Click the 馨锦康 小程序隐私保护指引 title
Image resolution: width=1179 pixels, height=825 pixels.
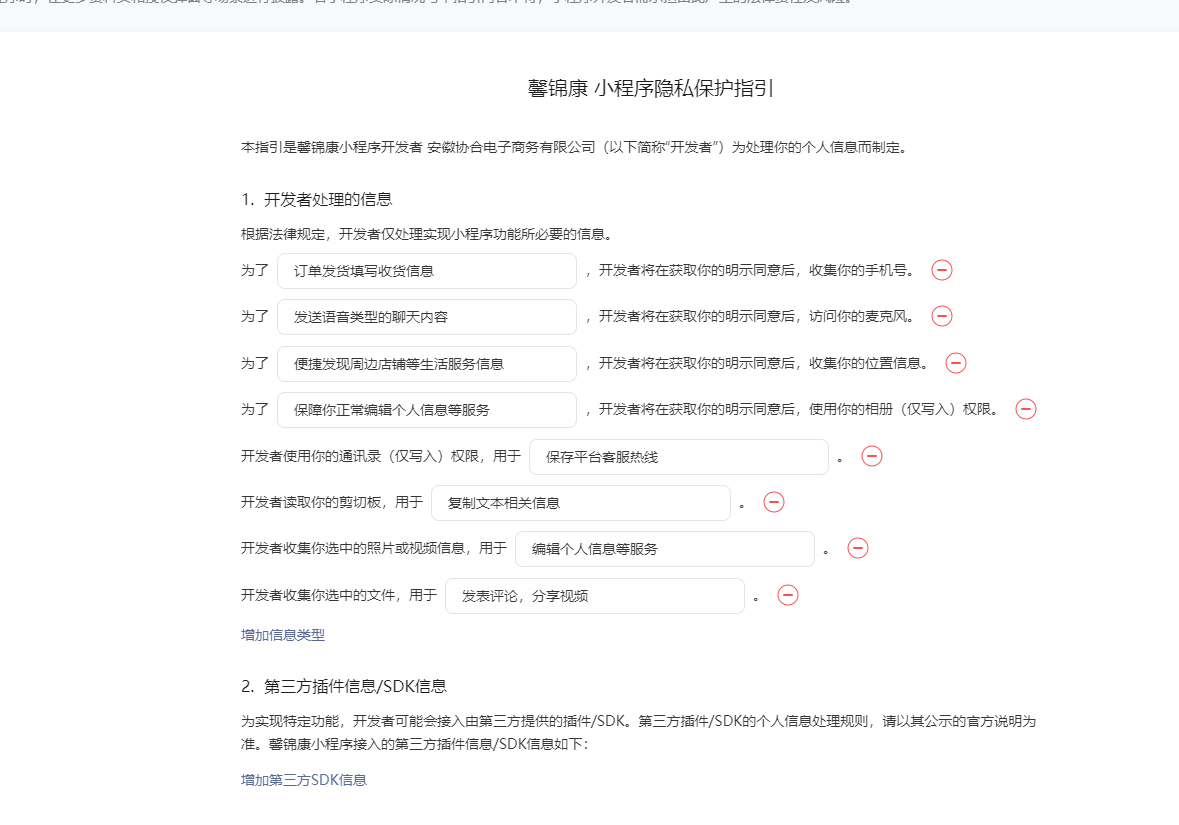tap(650, 88)
